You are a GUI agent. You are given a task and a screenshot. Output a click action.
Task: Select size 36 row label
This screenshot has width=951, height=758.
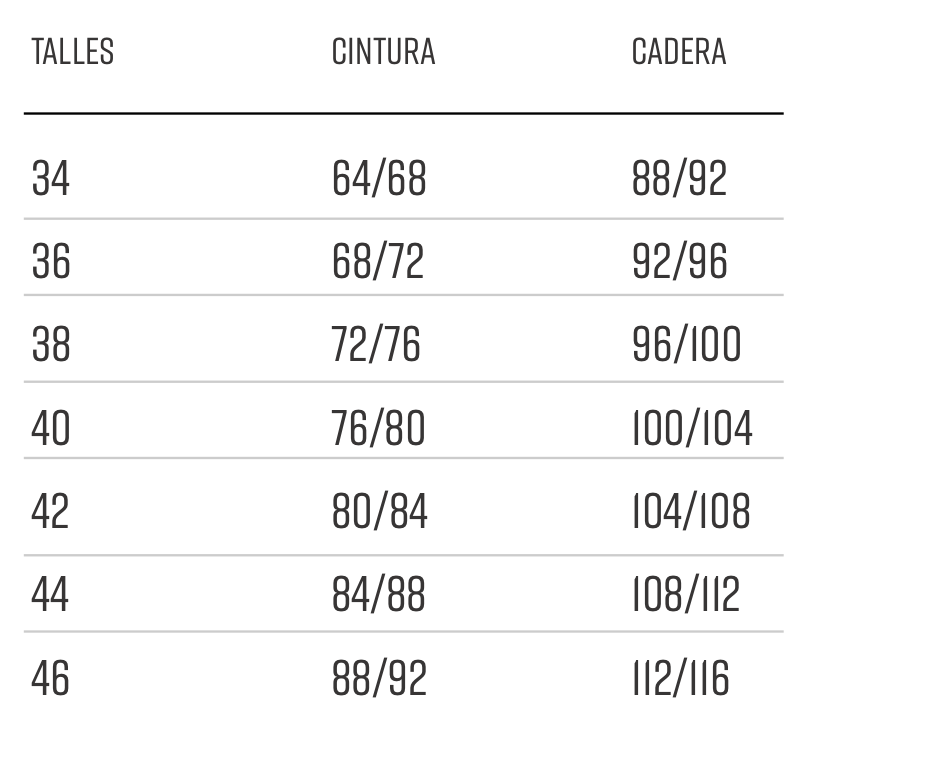click(51, 262)
